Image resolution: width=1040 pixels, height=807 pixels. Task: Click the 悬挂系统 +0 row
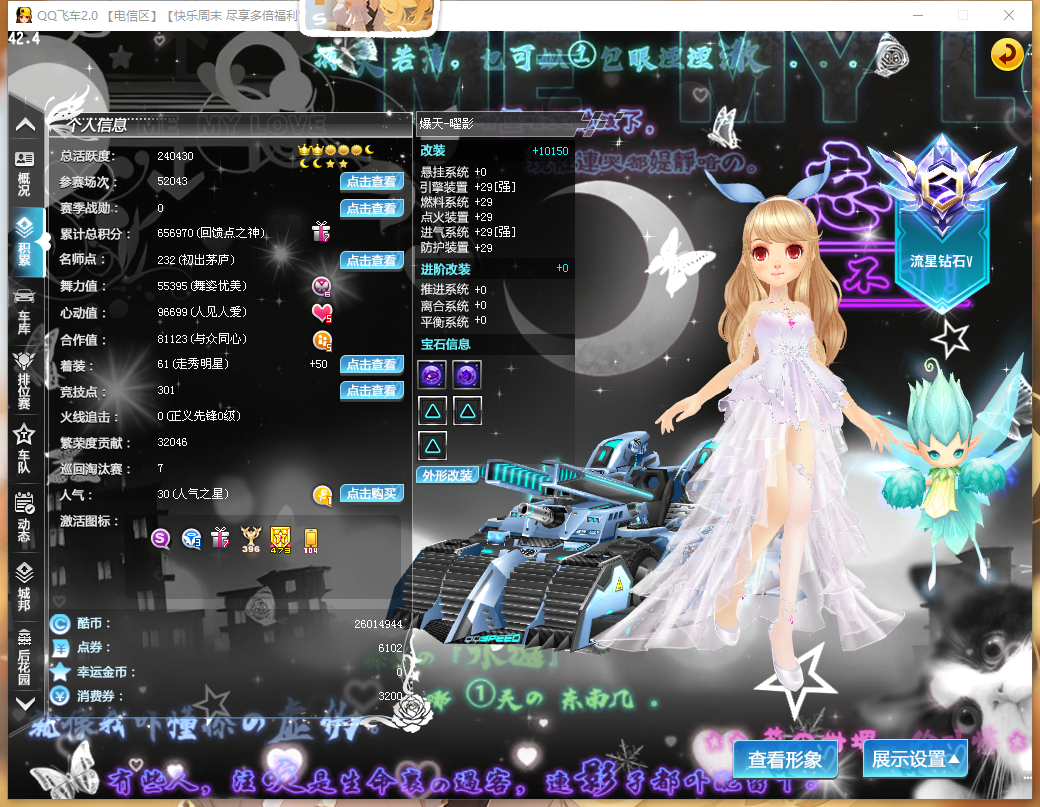tap(453, 172)
